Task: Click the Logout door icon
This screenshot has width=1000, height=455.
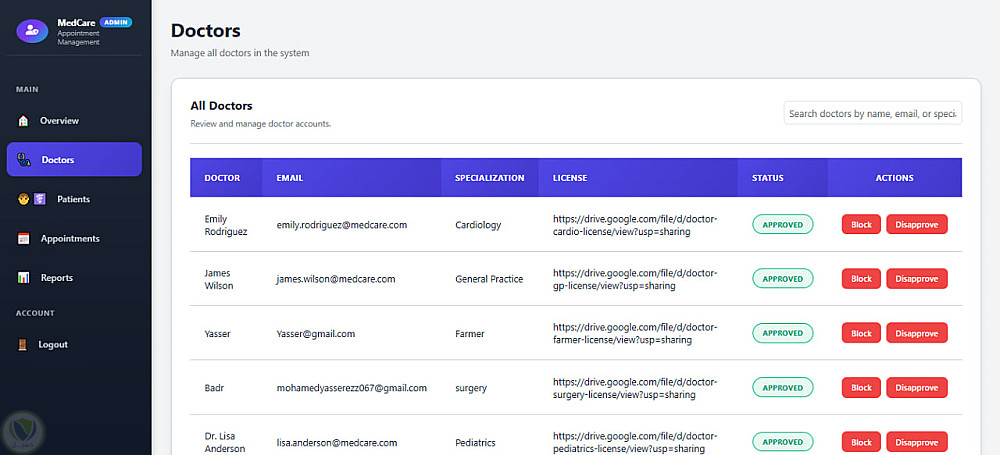Action: pyautogui.click(x=24, y=345)
